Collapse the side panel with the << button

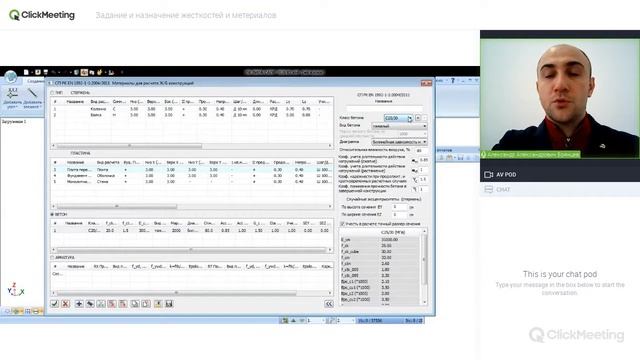point(329,304)
